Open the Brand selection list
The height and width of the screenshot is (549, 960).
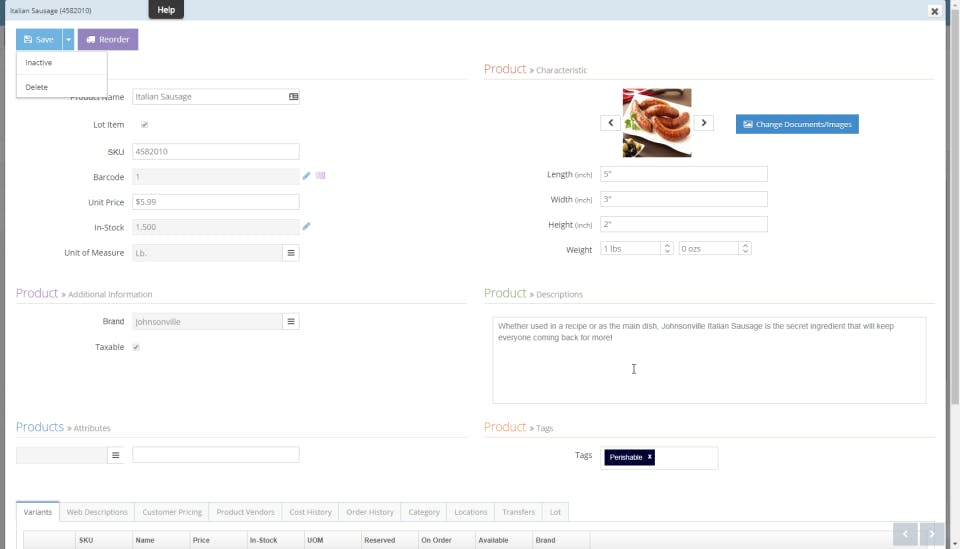click(291, 321)
